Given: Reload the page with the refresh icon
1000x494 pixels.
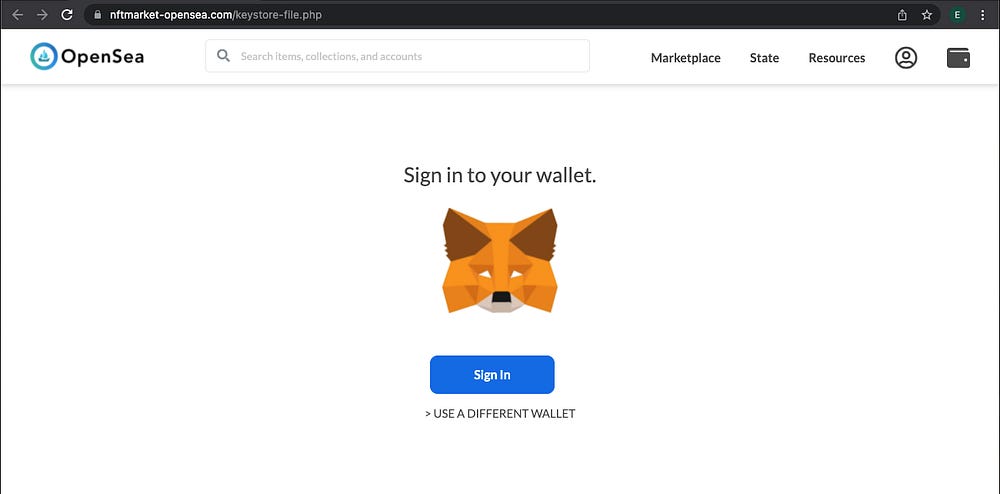Looking at the screenshot, I should (67, 15).
